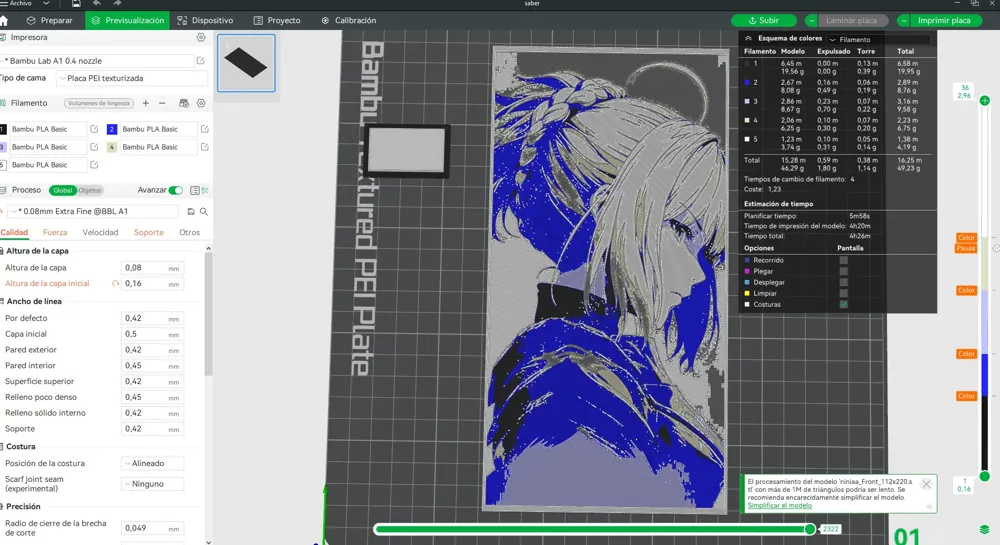This screenshot has height=545, width=1000.
Task: Click the green horizontal move slider handle
Action: [810, 529]
